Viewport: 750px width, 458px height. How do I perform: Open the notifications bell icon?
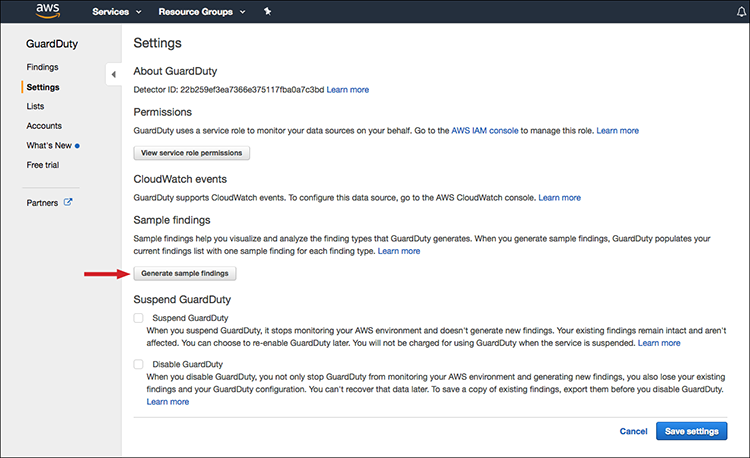pos(741,11)
